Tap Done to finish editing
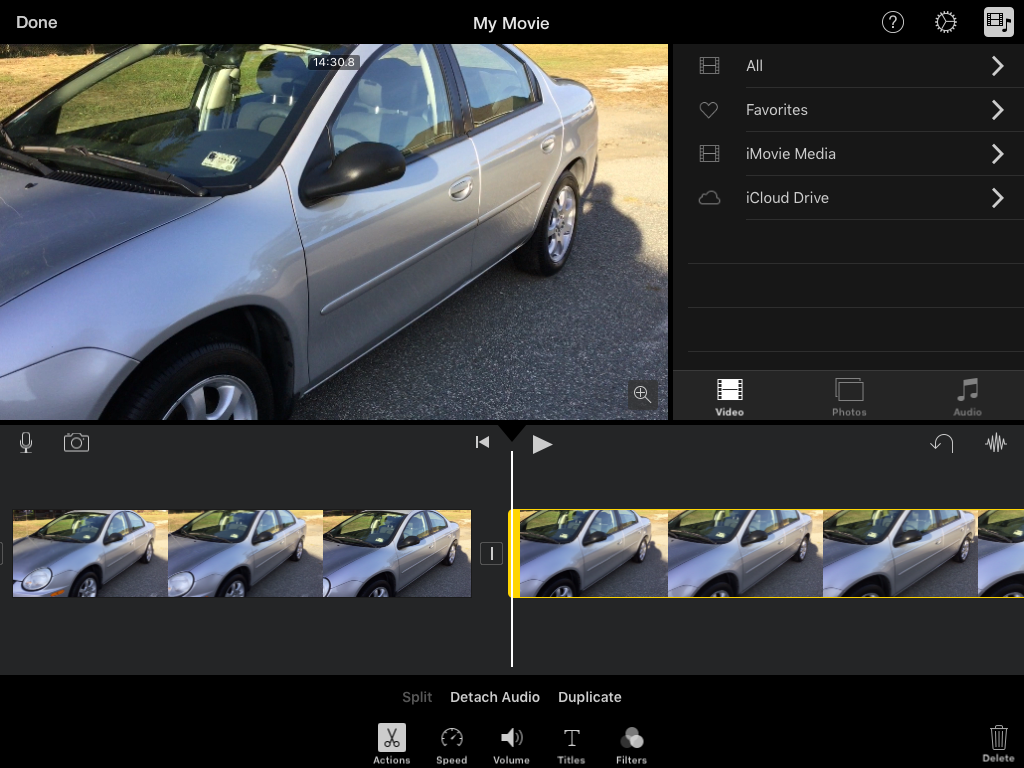 point(37,22)
